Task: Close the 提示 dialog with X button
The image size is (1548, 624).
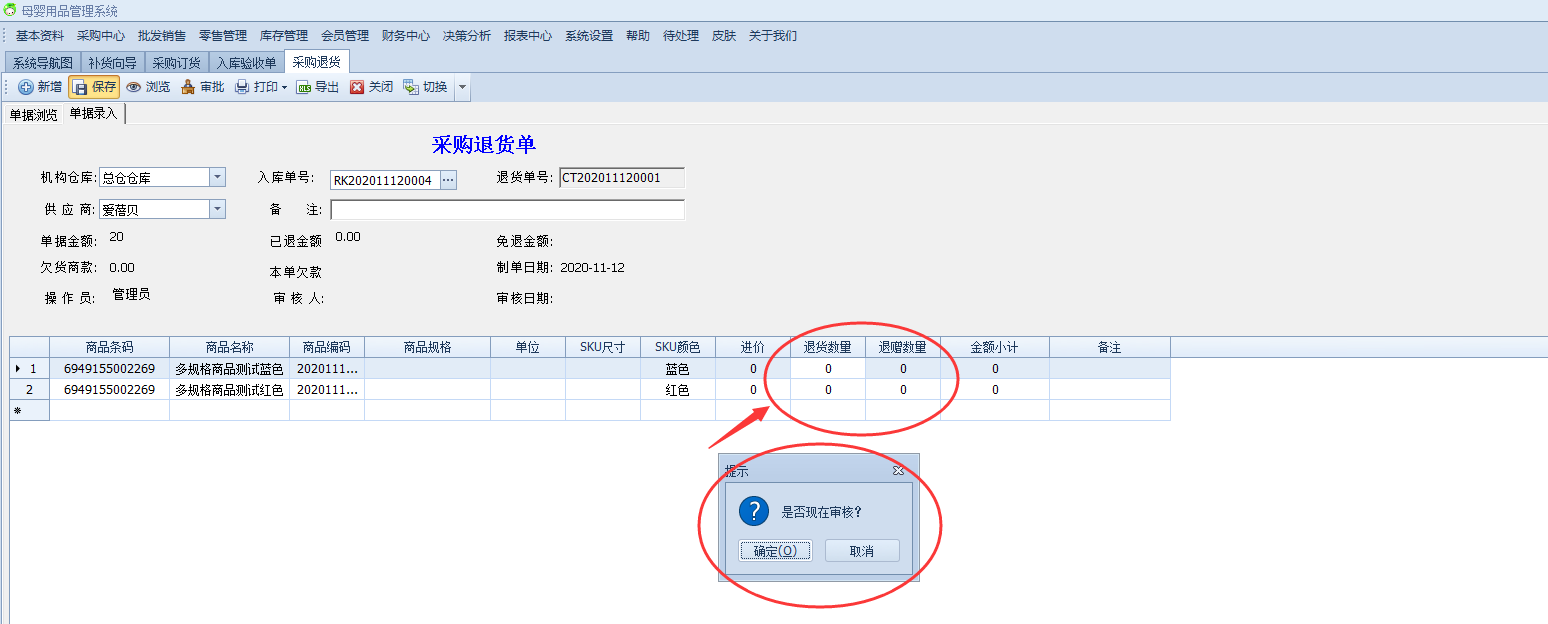Action: coord(898,470)
